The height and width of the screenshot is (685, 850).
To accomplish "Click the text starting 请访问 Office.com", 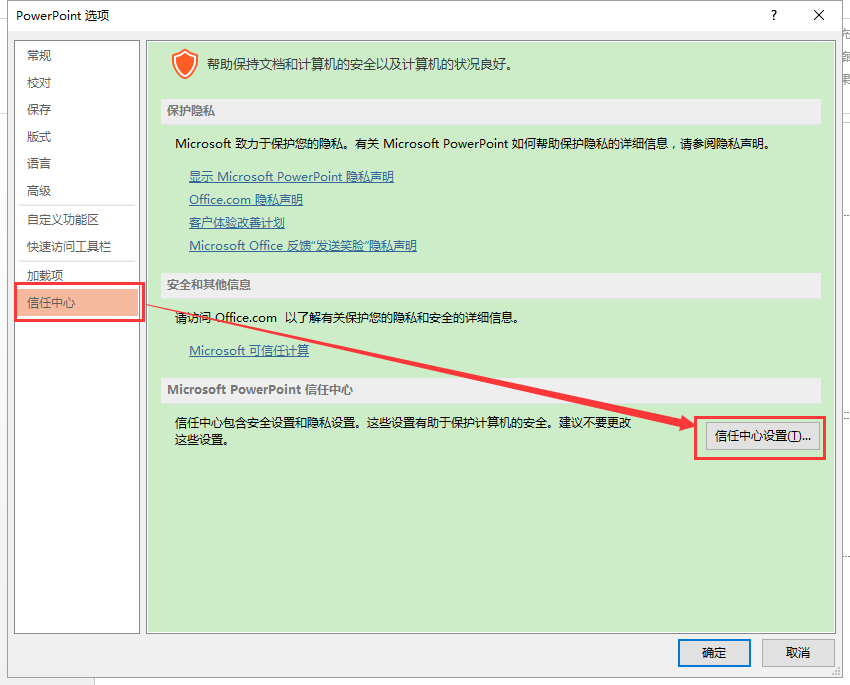I will click(347, 318).
